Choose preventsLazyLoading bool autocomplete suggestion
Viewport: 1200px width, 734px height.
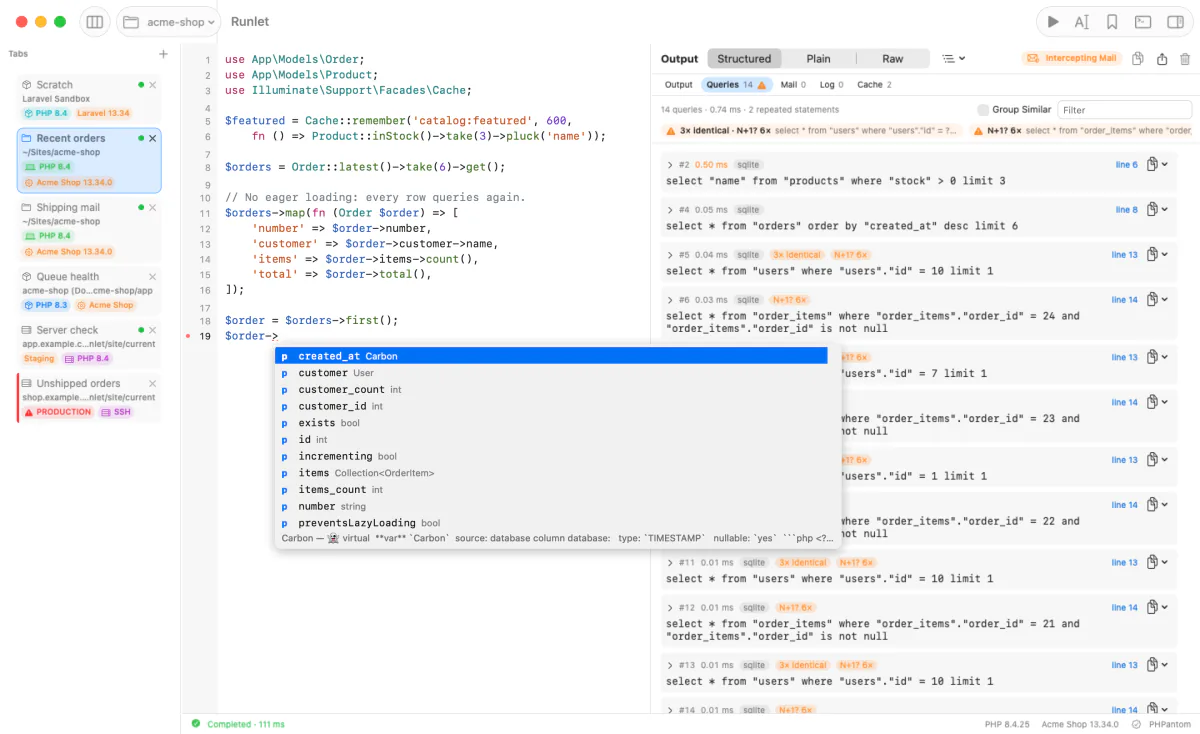click(551, 523)
